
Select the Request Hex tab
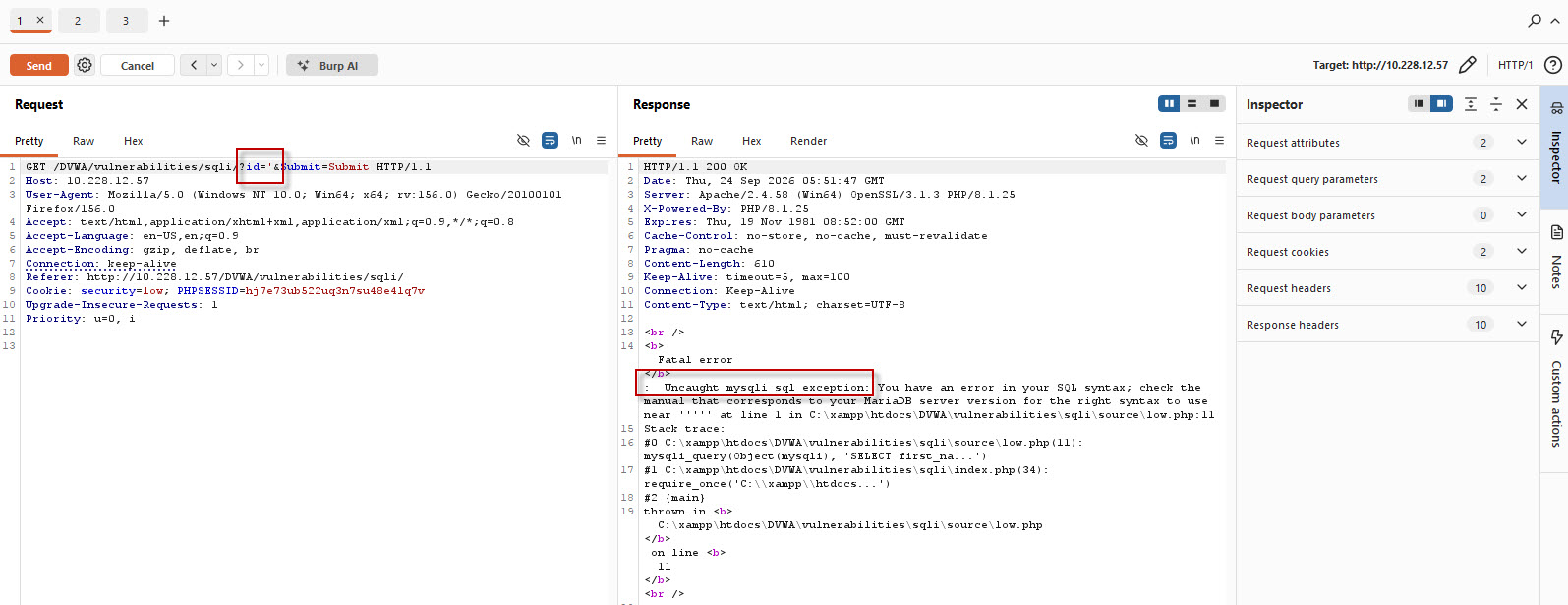point(134,141)
